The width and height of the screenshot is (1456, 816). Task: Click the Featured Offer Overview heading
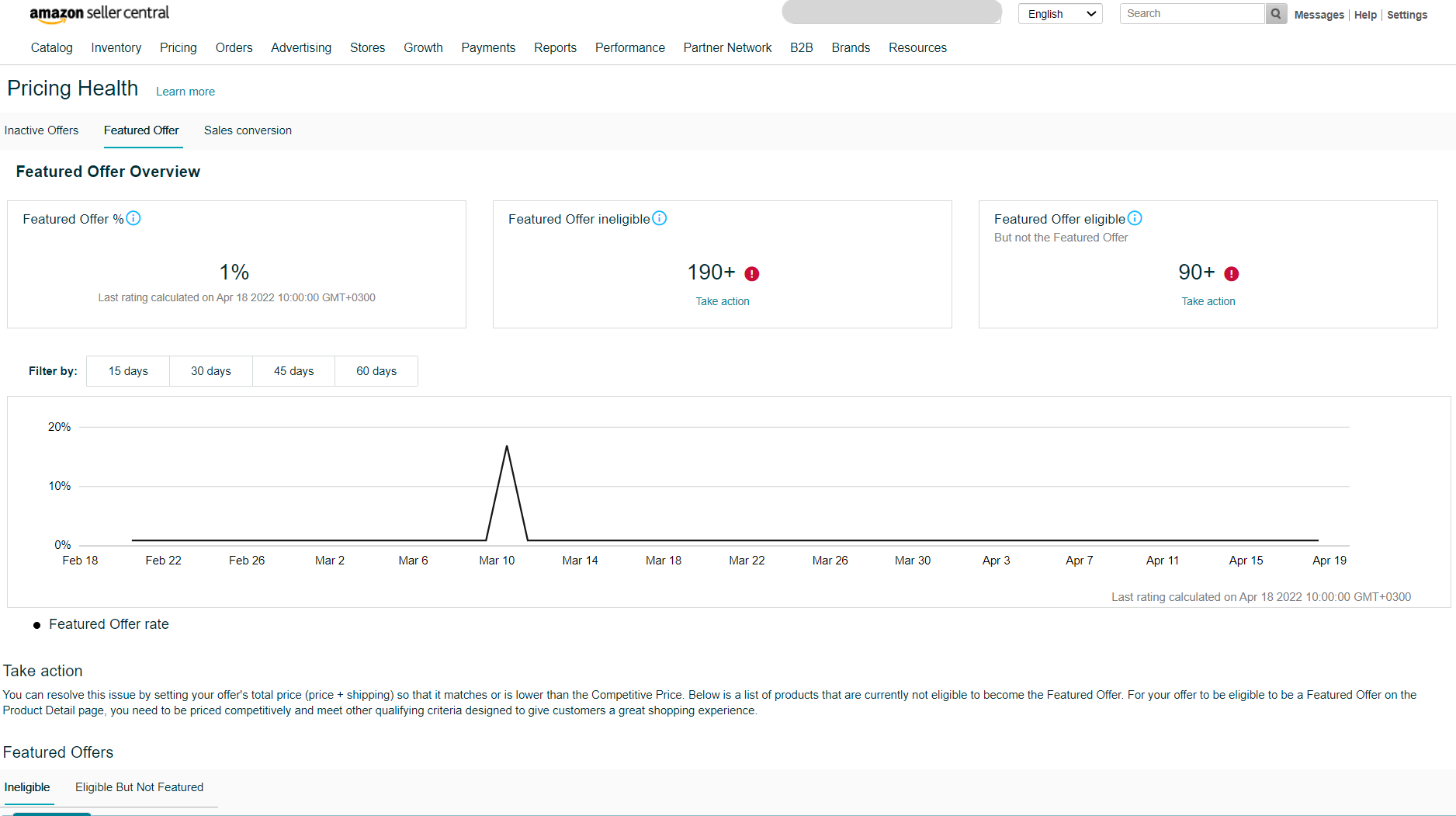pyautogui.click(x=108, y=172)
